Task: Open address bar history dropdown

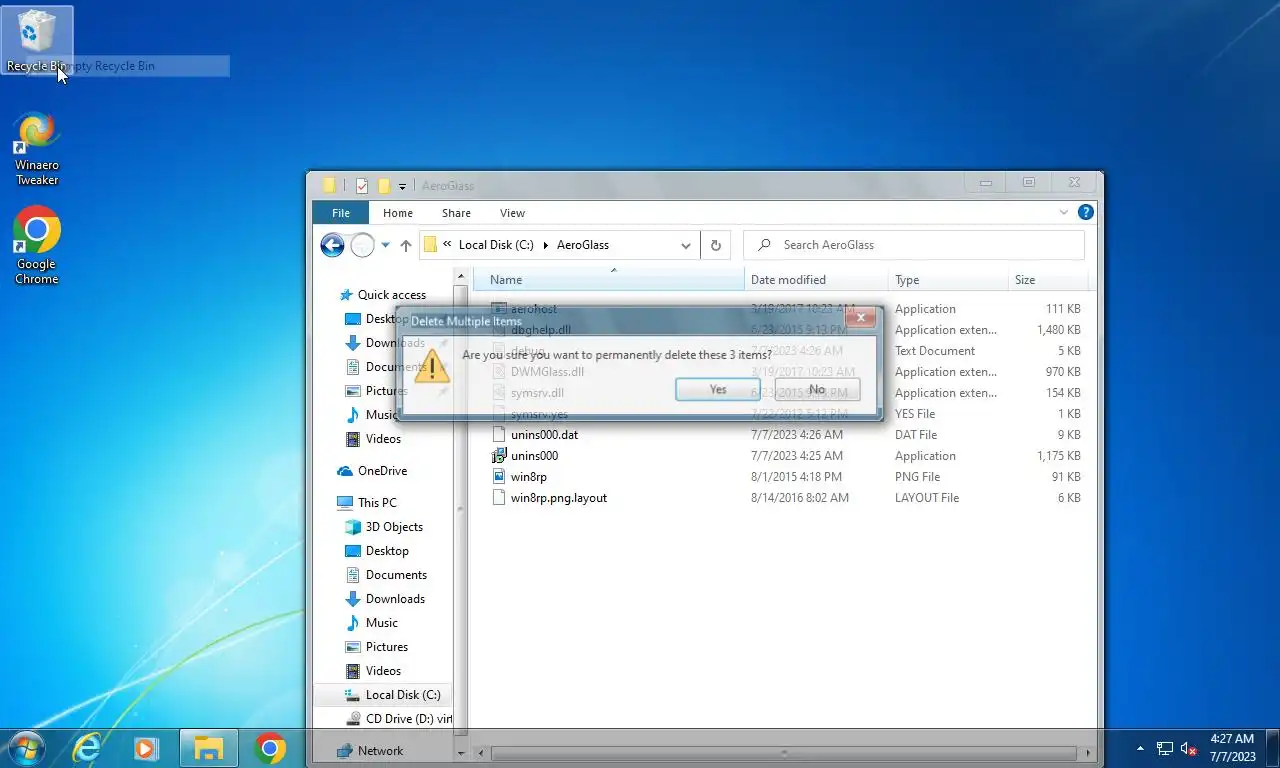Action: [685, 245]
